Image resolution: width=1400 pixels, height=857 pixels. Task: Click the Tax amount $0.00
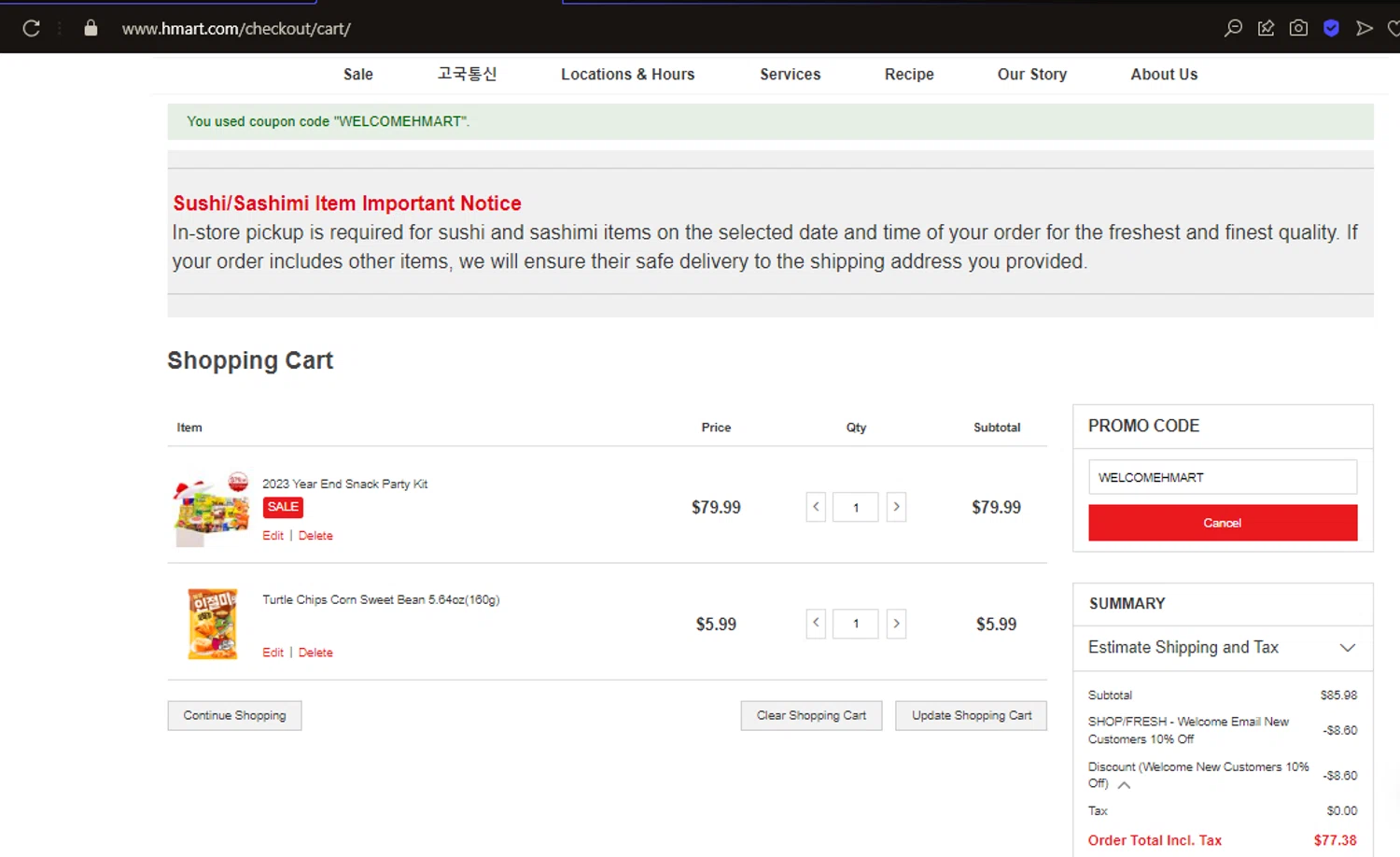click(x=1341, y=811)
